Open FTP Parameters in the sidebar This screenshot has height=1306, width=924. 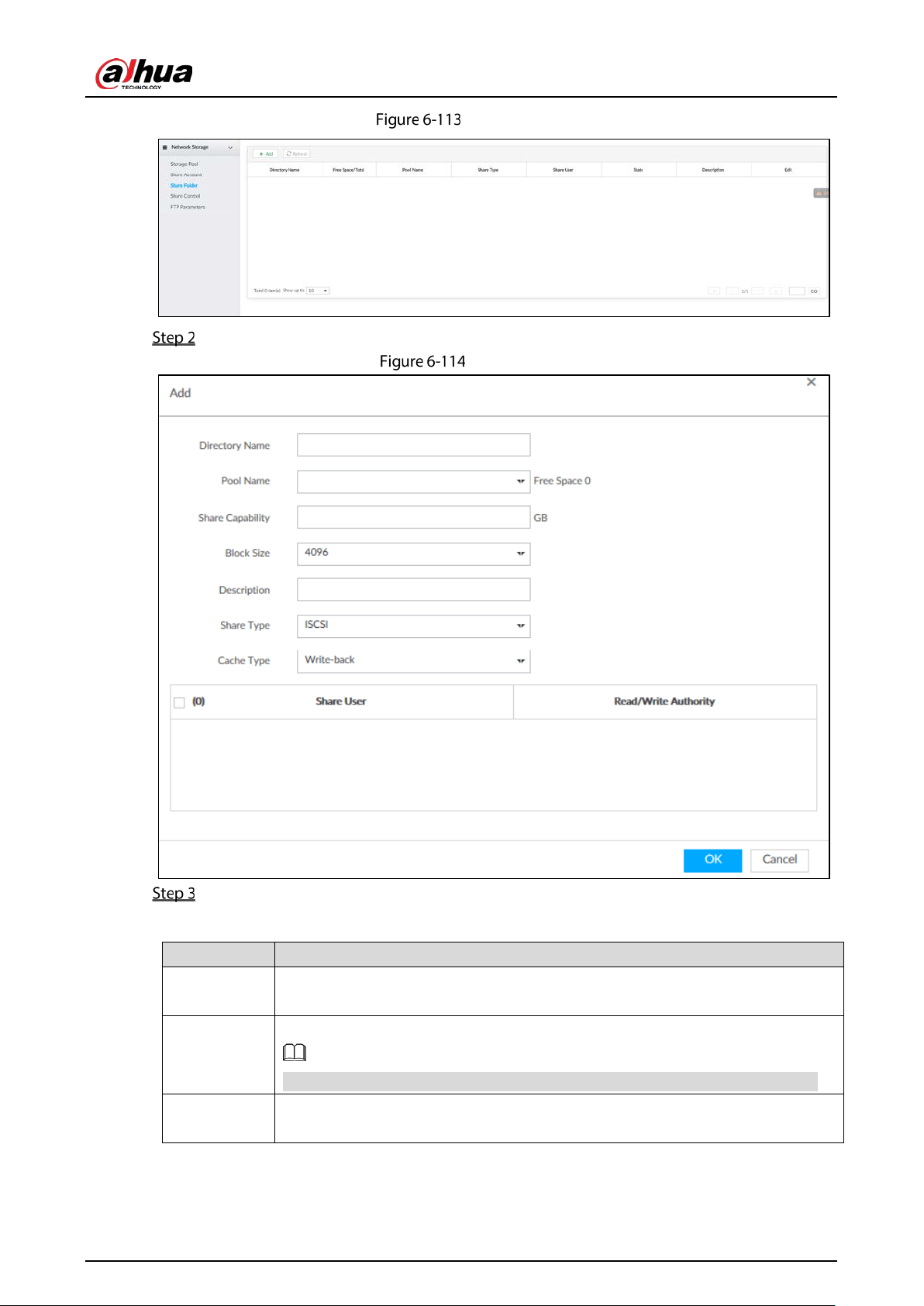(x=188, y=207)
